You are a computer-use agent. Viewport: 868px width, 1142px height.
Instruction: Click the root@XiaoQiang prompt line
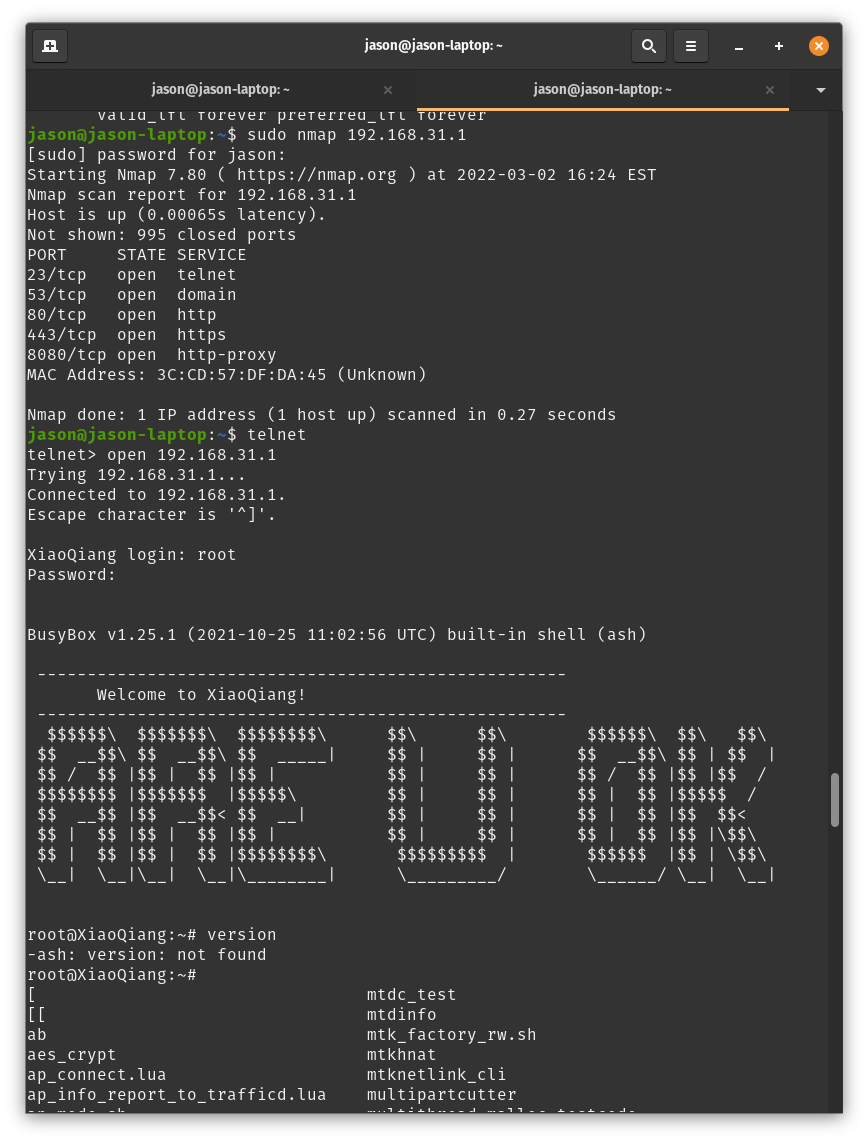coord(111,974)
